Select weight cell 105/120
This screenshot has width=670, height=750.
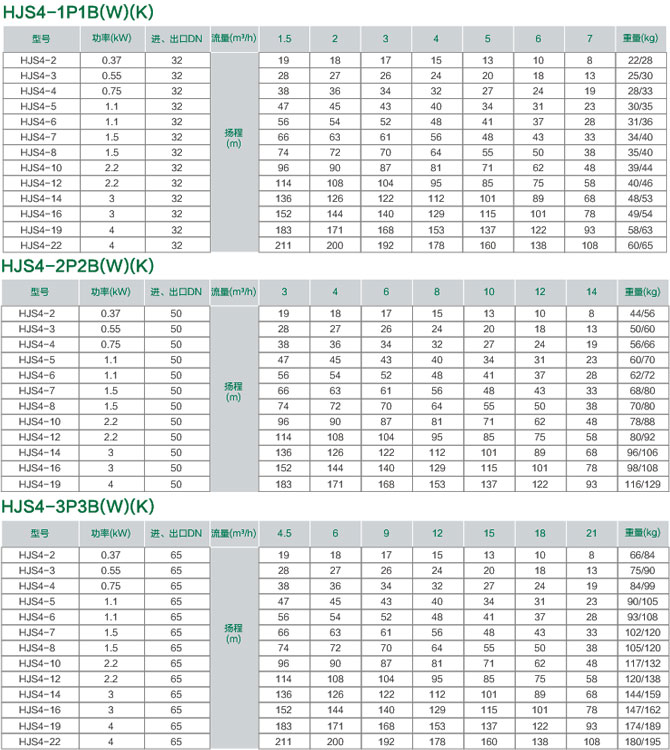642,648
